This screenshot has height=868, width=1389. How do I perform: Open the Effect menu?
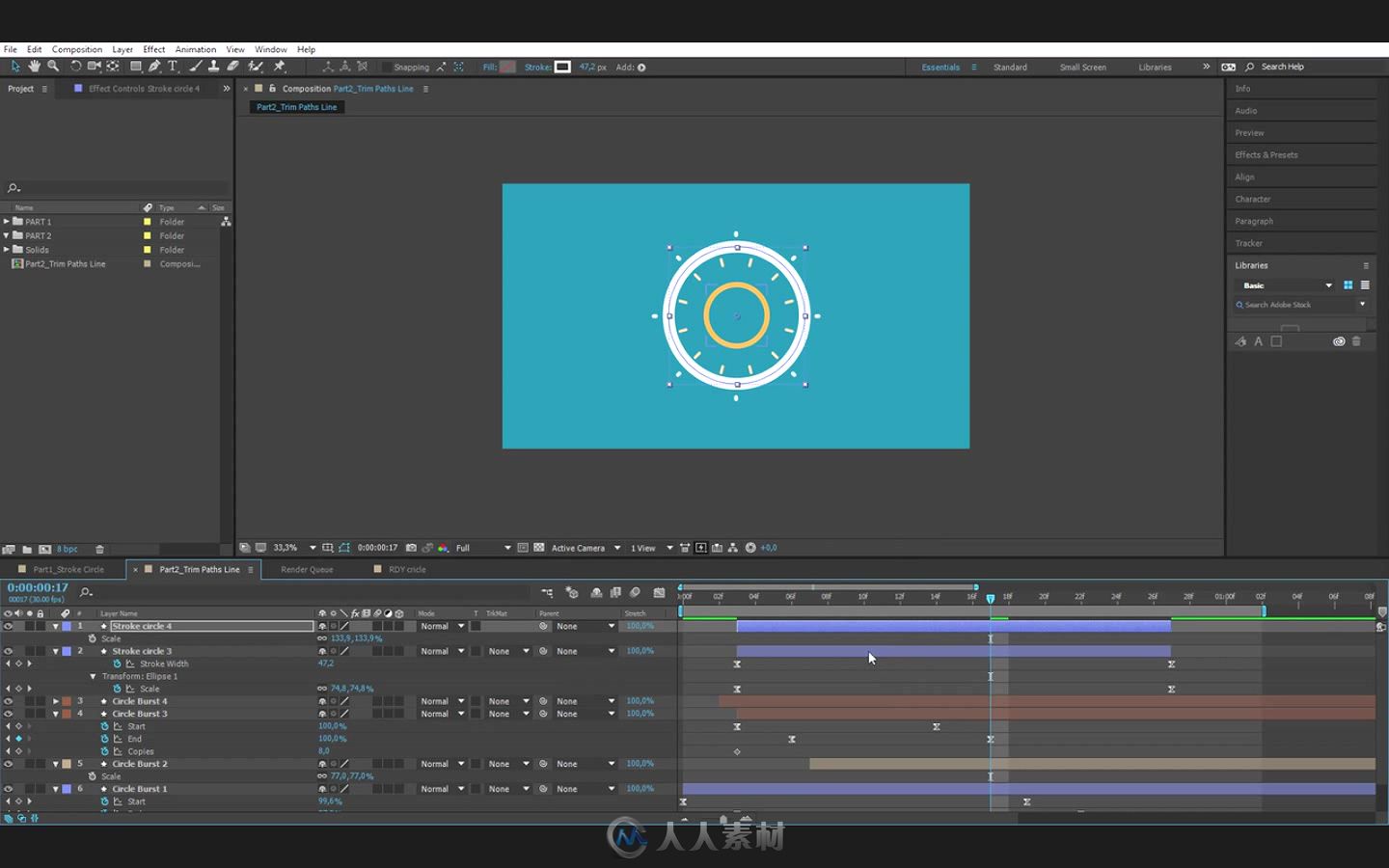154,49
